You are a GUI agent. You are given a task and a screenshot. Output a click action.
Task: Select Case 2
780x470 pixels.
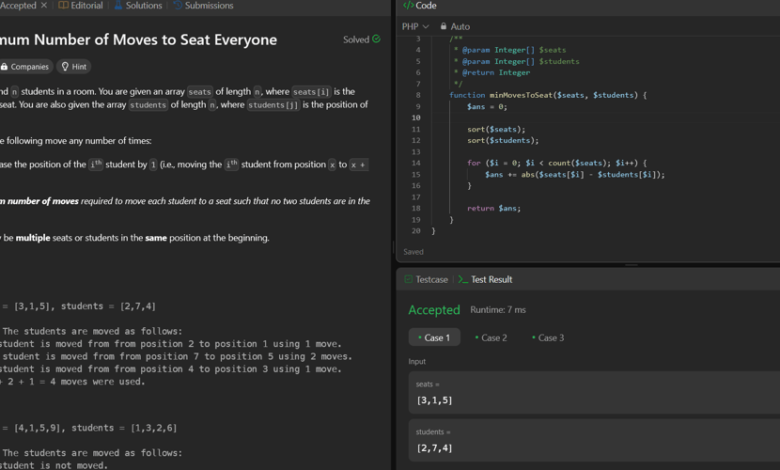coord(491,338)
